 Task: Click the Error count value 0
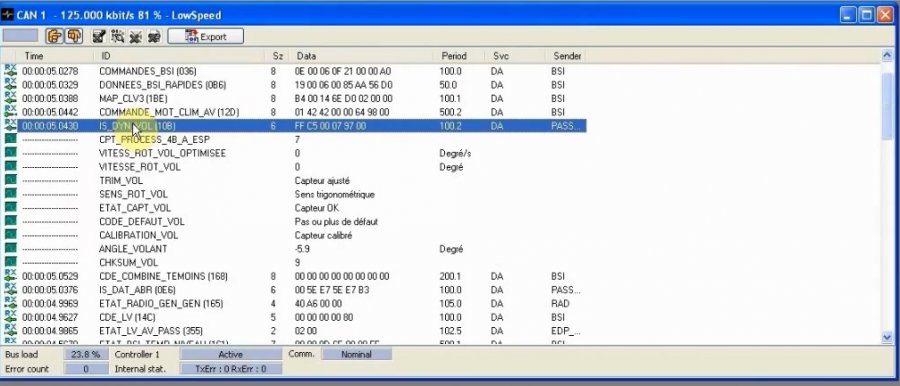[86, 369]
